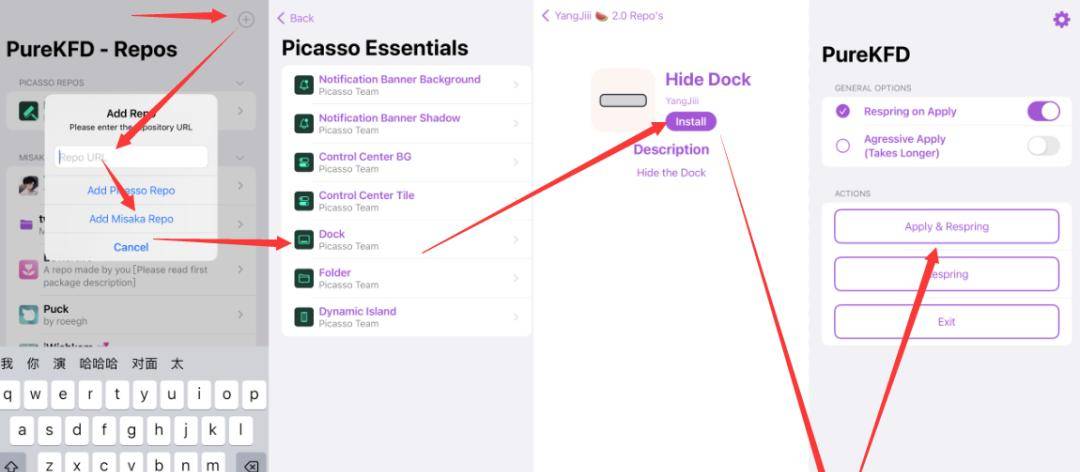Screen dimensions: 1080x472
Task: Tap the Notification Banner Background bell icon
Action: tap(303, 85)
